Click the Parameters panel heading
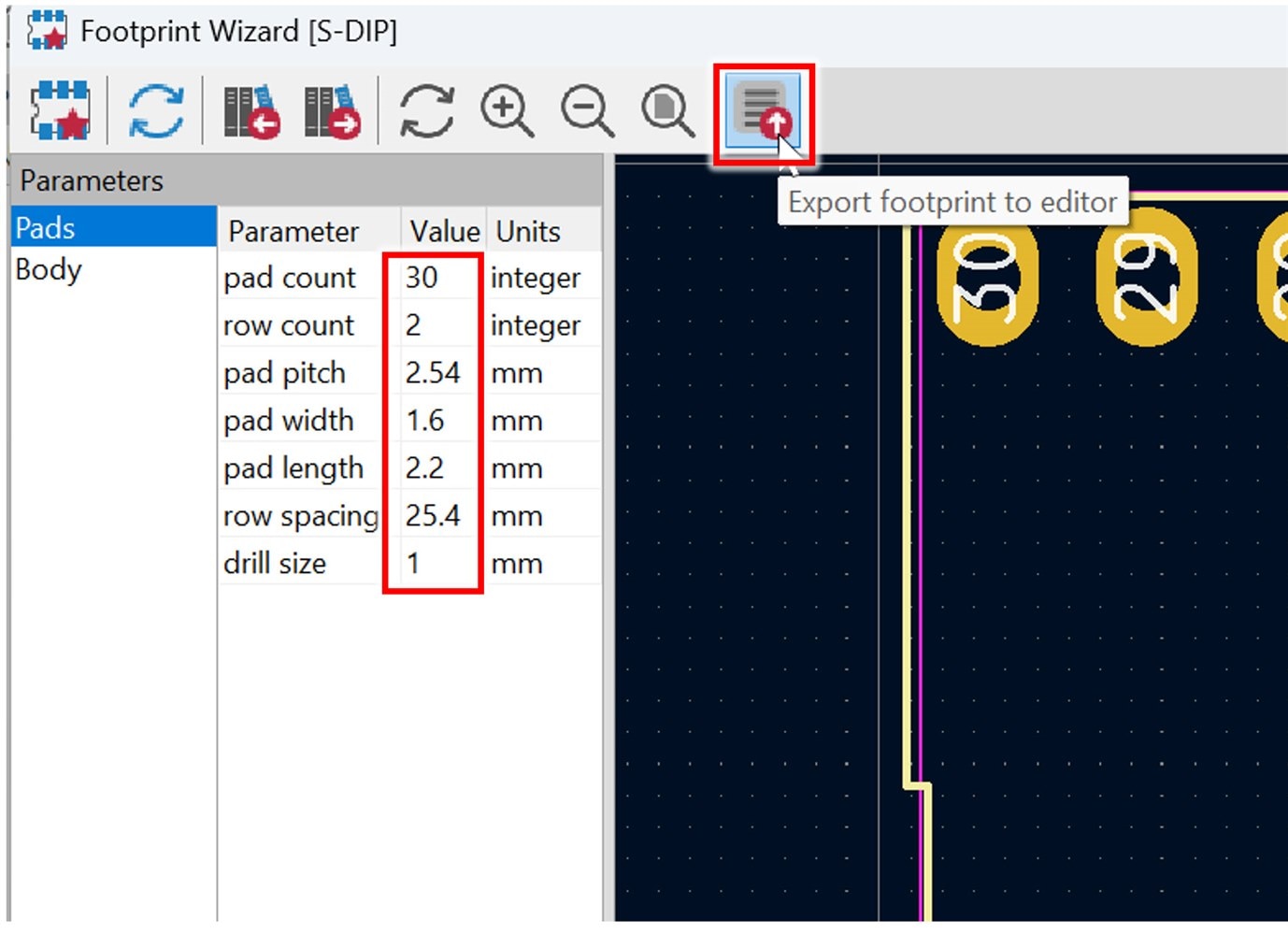This screenshot has width=1288, height=934. click(x=92, y=180)
